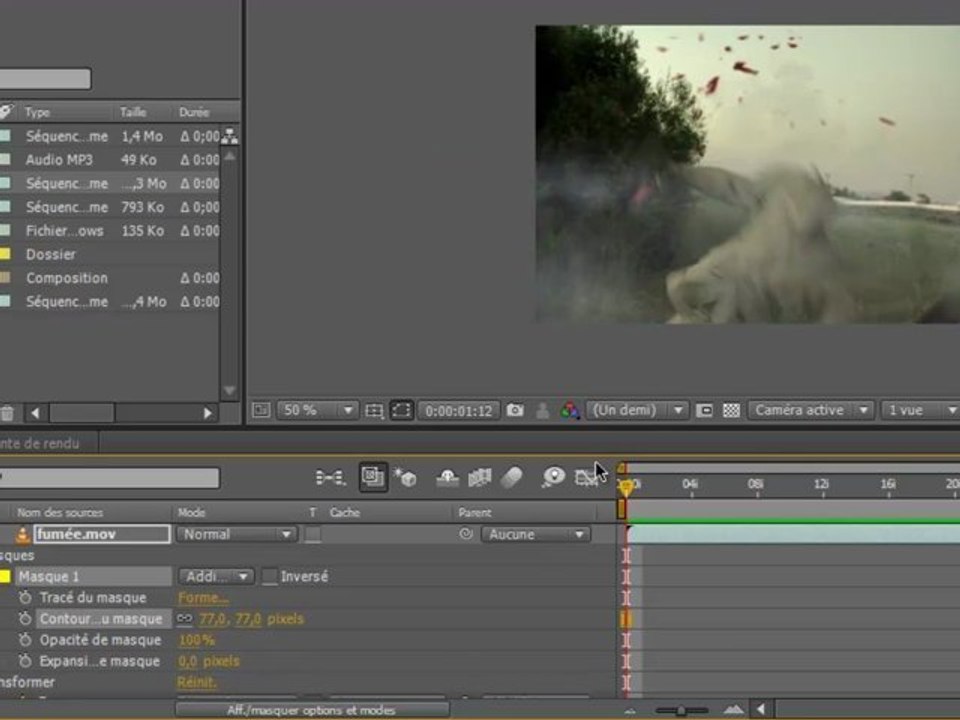
Task: Click the current time 0:00:01:12 field
Action: 459,411
